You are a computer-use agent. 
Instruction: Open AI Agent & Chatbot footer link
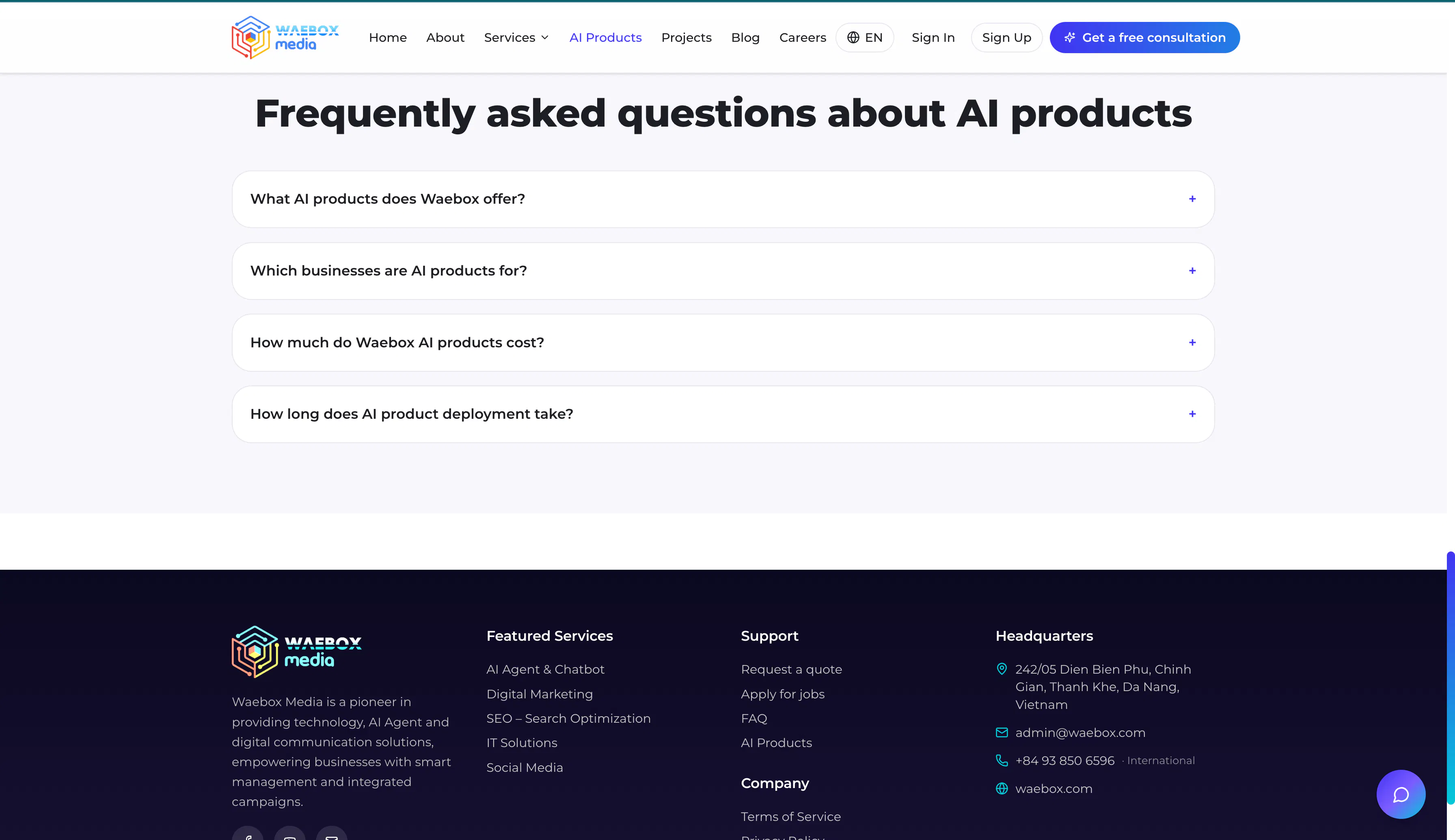pyautogui.click(x=545, y=669)
